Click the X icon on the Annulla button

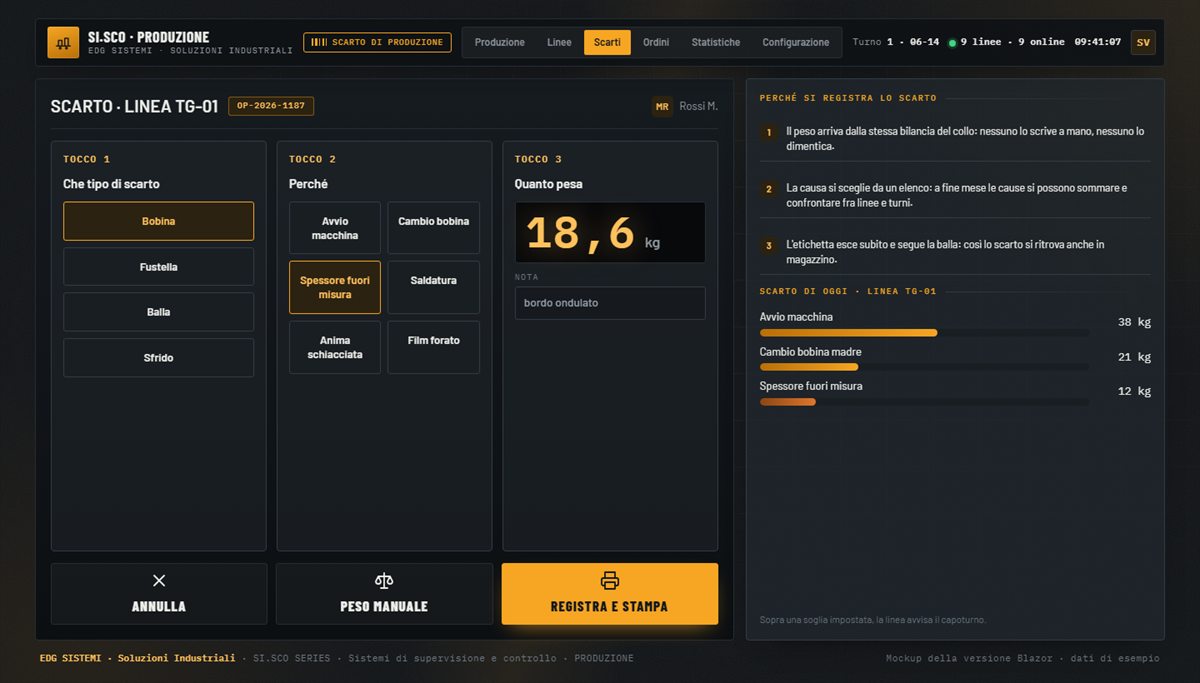point(159,581)
